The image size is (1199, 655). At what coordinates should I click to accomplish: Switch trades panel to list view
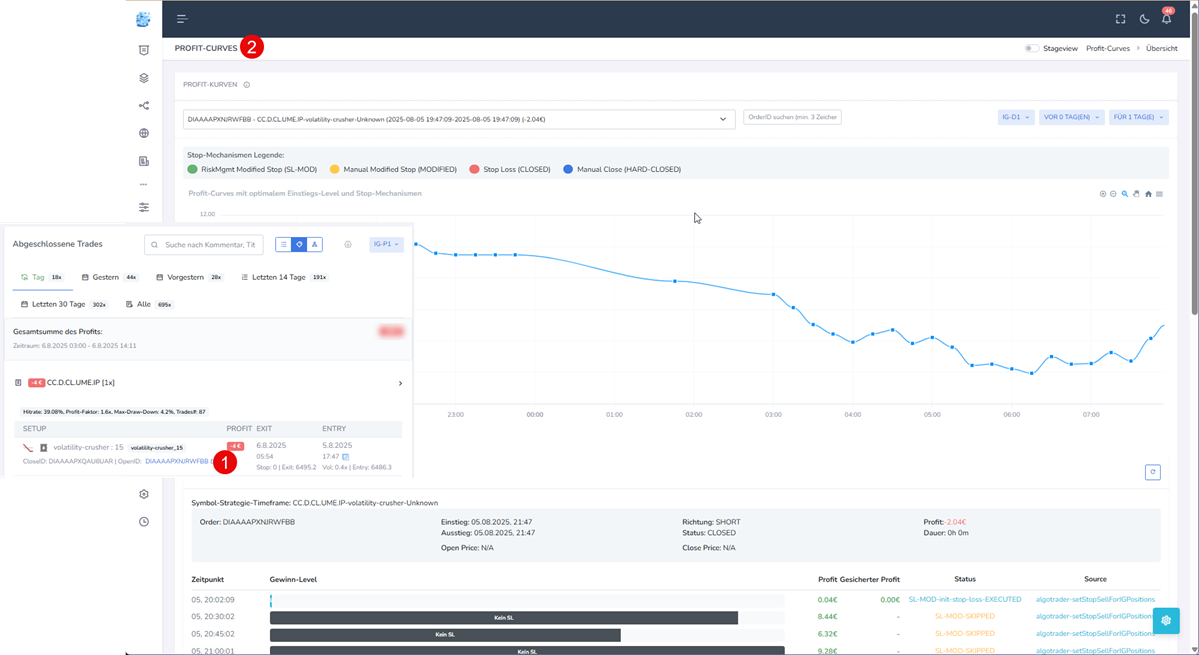[284, 244]
